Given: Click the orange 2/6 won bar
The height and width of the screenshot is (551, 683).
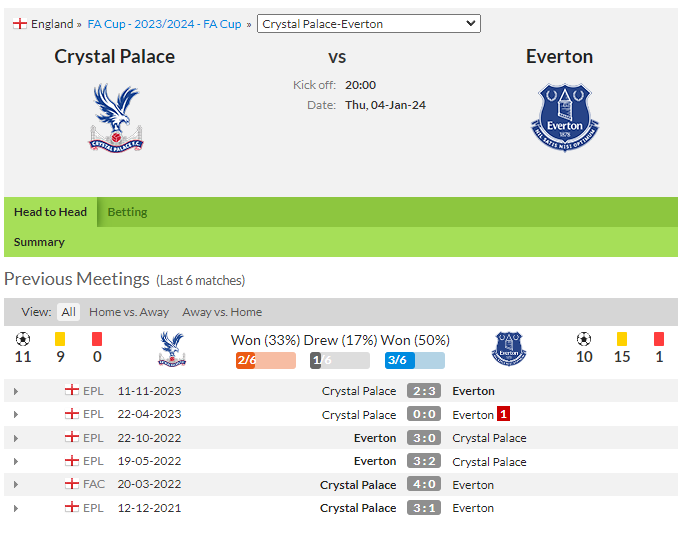Looking at the screenshot, I should [x=266, y=360].
